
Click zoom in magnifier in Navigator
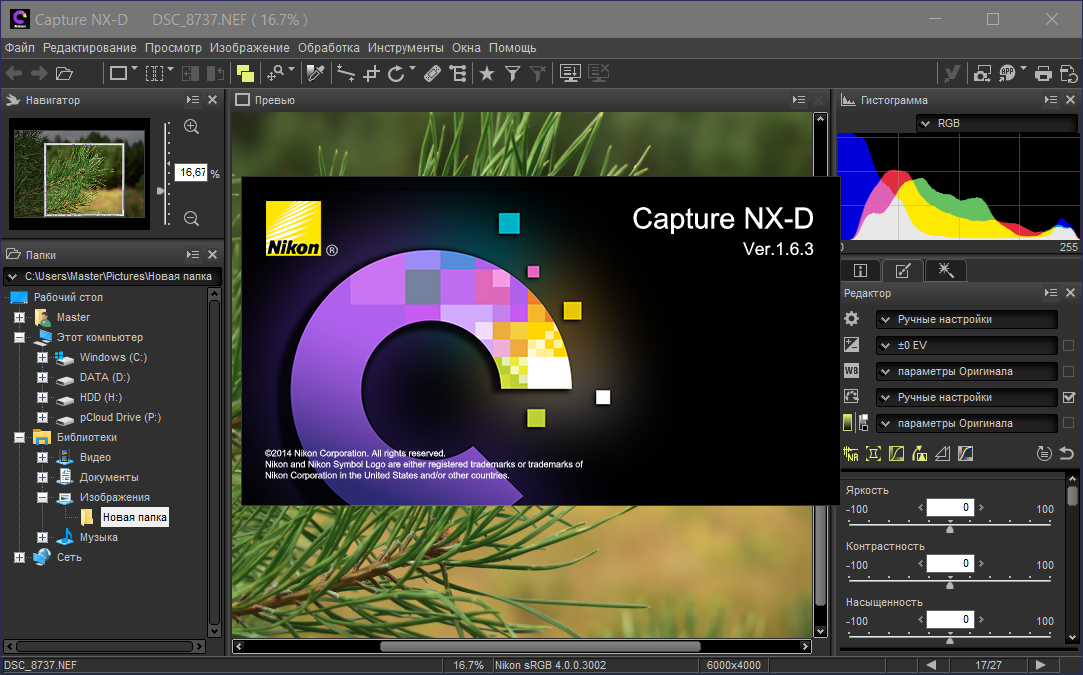click(191, 127)
